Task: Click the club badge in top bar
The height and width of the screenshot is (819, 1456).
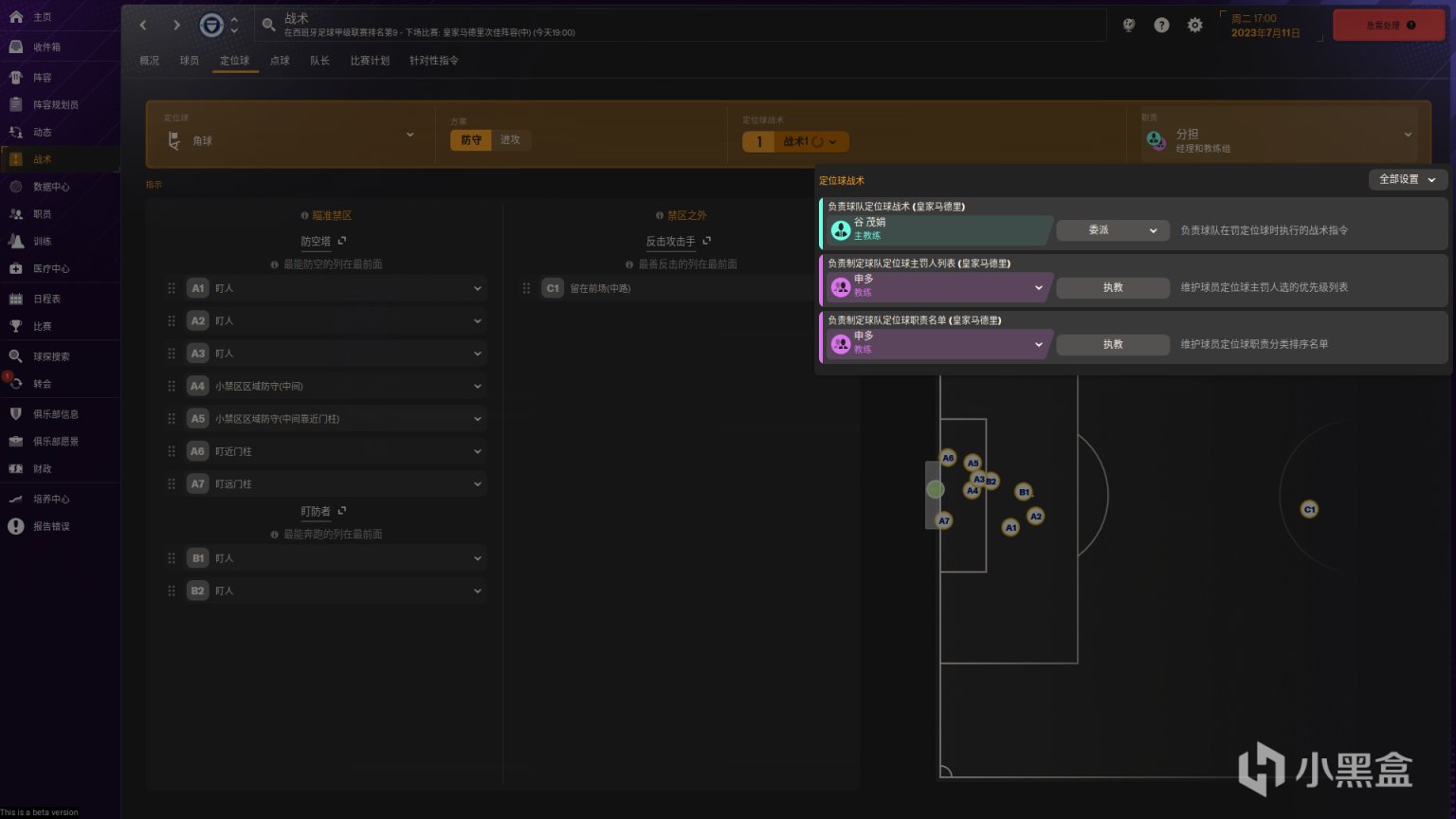Action: tap(211, 25)
